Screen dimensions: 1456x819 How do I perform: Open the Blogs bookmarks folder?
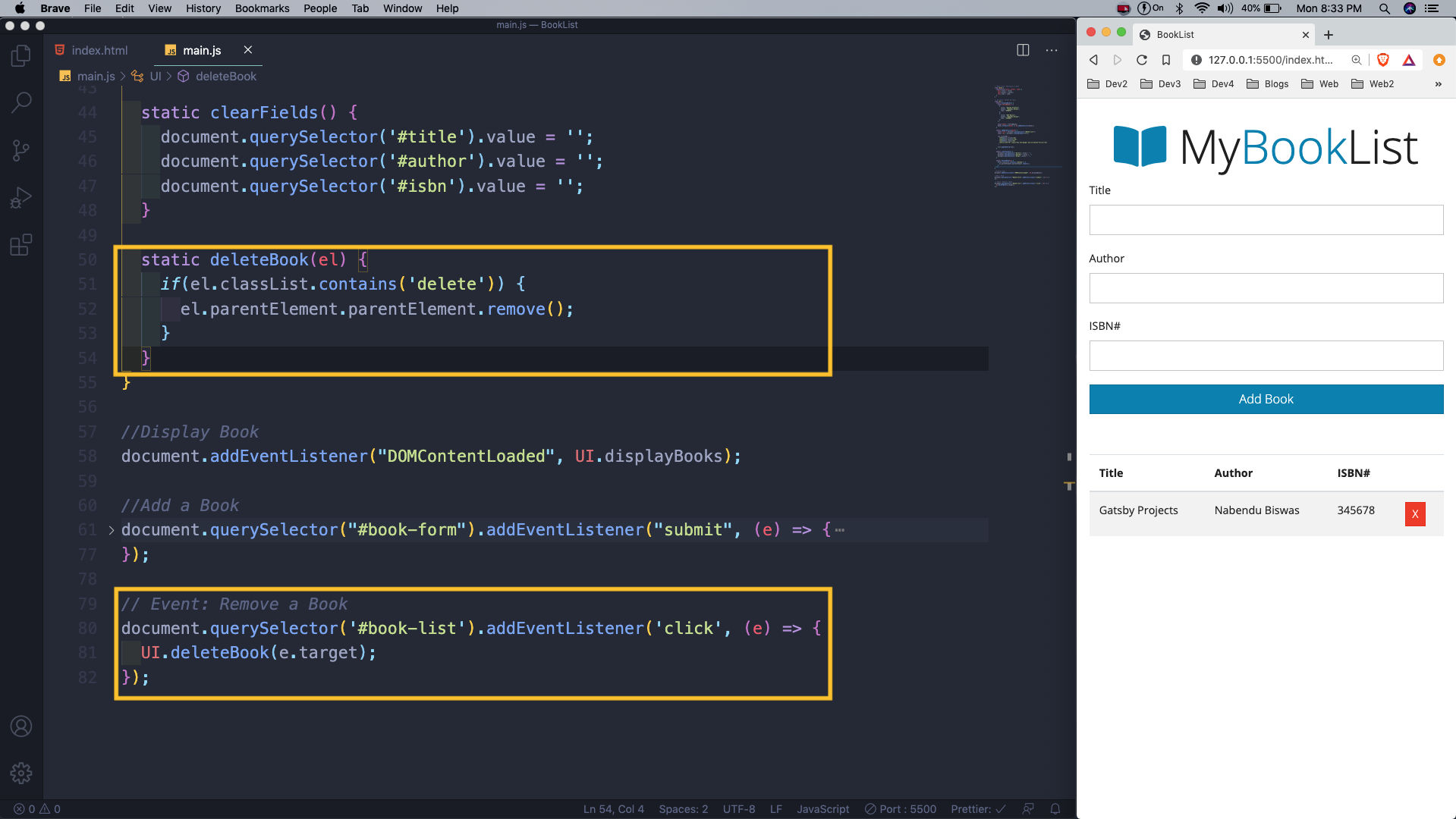pyautogui.click(x=1268, y=84)
